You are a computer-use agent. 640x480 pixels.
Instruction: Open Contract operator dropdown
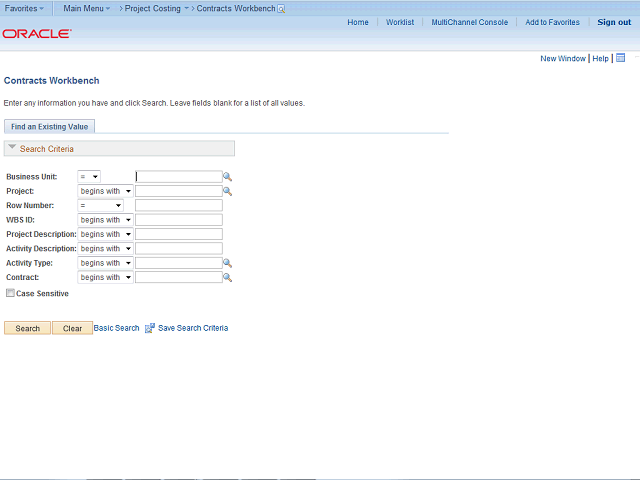(105, 278)
